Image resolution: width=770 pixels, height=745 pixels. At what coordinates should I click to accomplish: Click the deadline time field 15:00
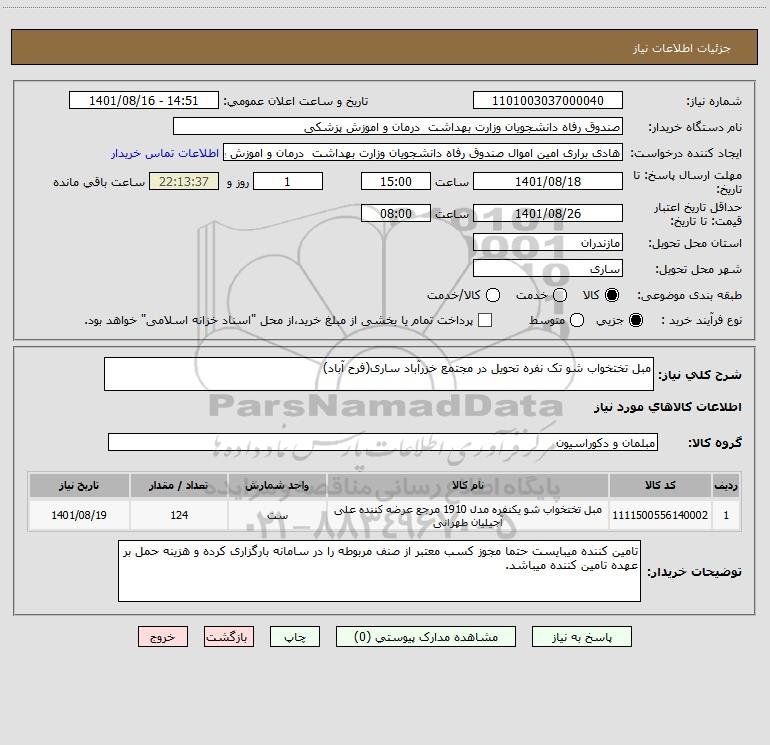[396, 181]
